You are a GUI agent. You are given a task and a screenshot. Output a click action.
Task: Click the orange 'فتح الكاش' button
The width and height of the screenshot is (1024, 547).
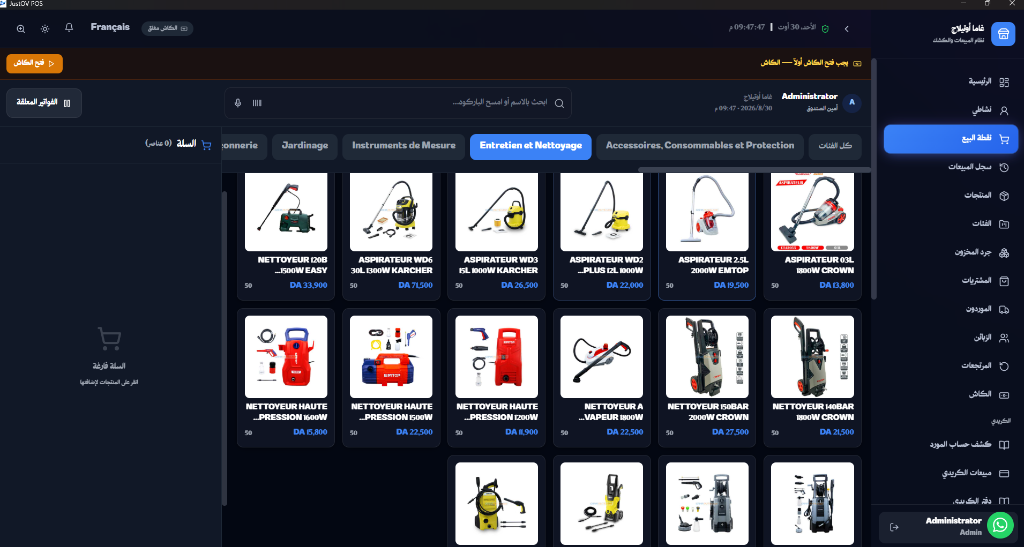[x=35, y=63]
